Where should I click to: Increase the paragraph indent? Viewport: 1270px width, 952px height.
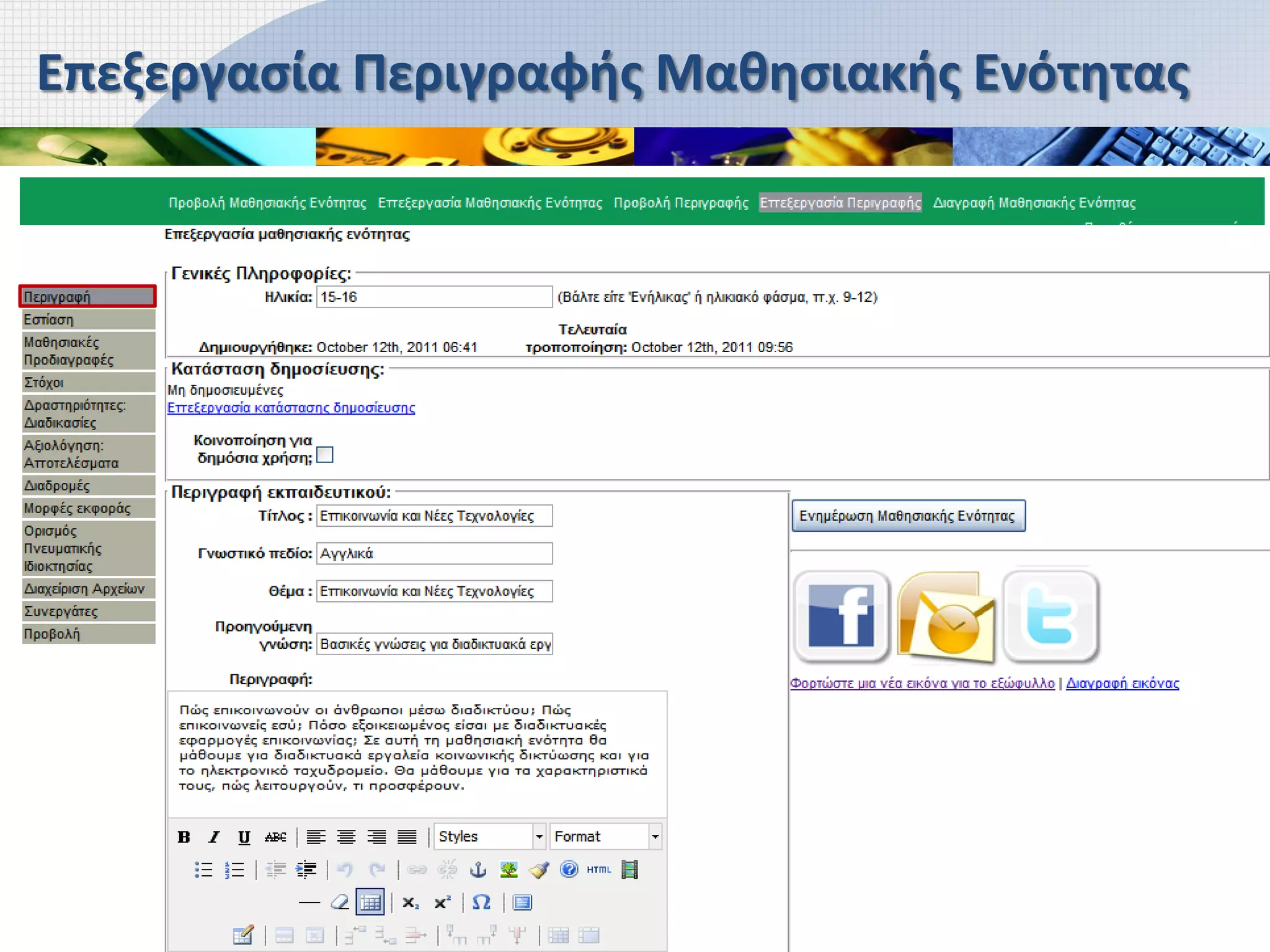click(306, 870)
